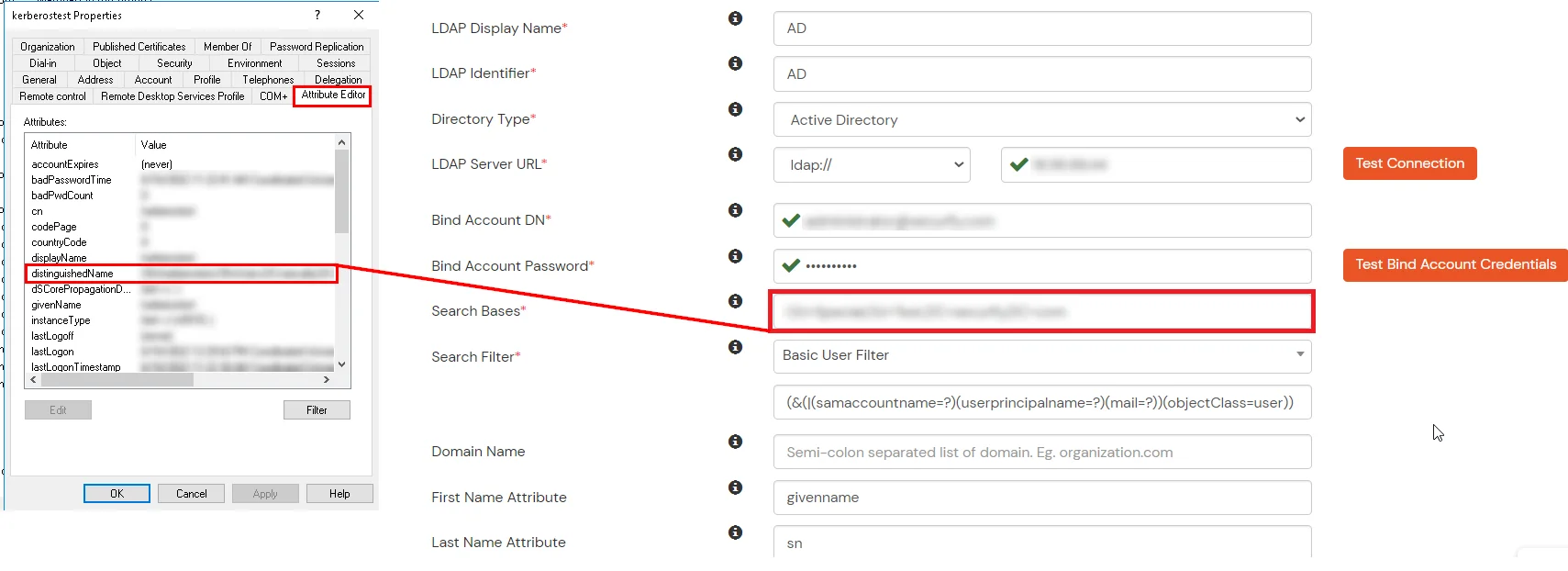The height and width of the screenshot is (571, 1568).
Task: Select the COM+ tab
Action: 273,96
